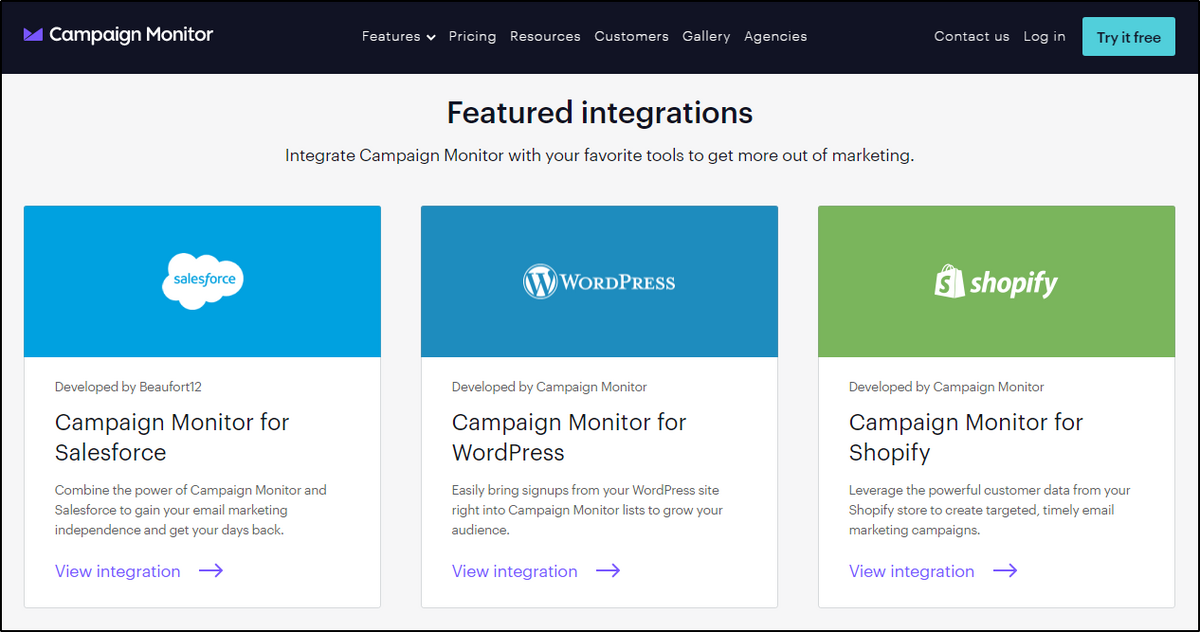1200x632 pixels.
Task: Open View integration link for Salesforce
Action: (x=118, y=572)
